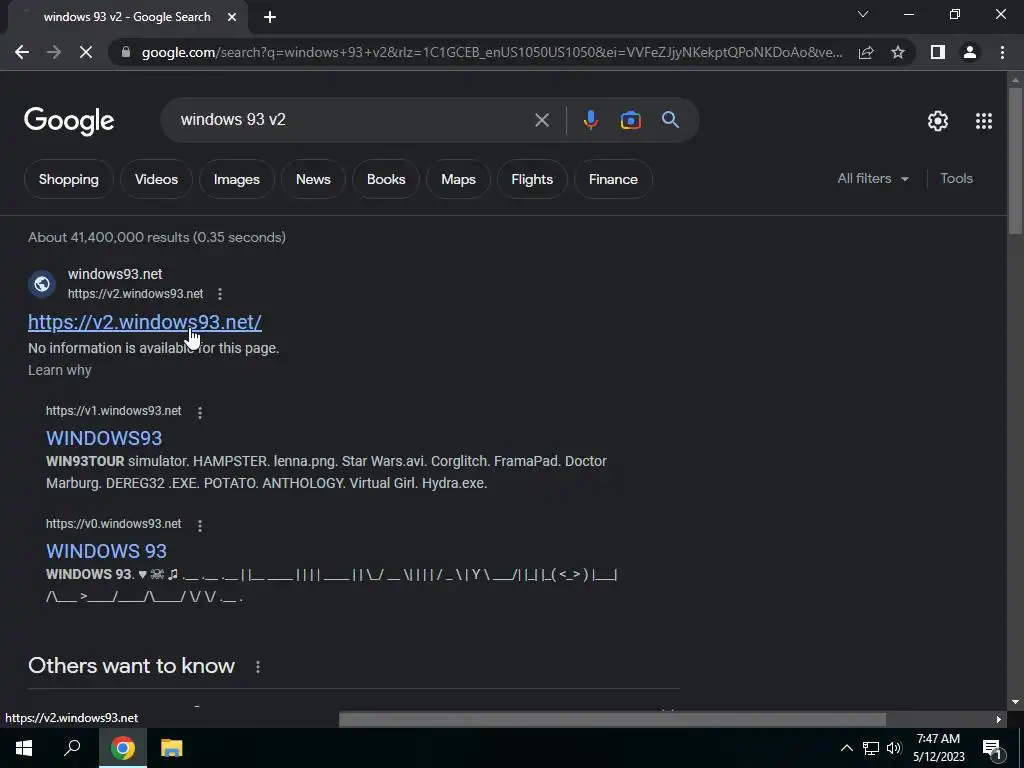This screenshot has width=1024, height=768.
Task: Filter results by Flights
Action: [x=532, y=179]
